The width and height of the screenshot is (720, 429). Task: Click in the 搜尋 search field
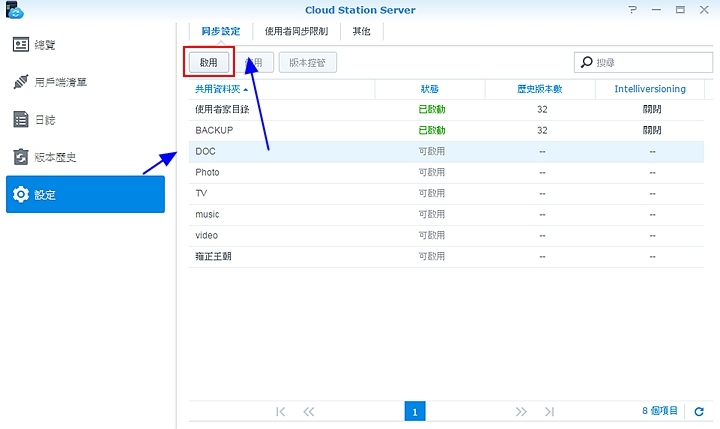[x=643, y=62]
